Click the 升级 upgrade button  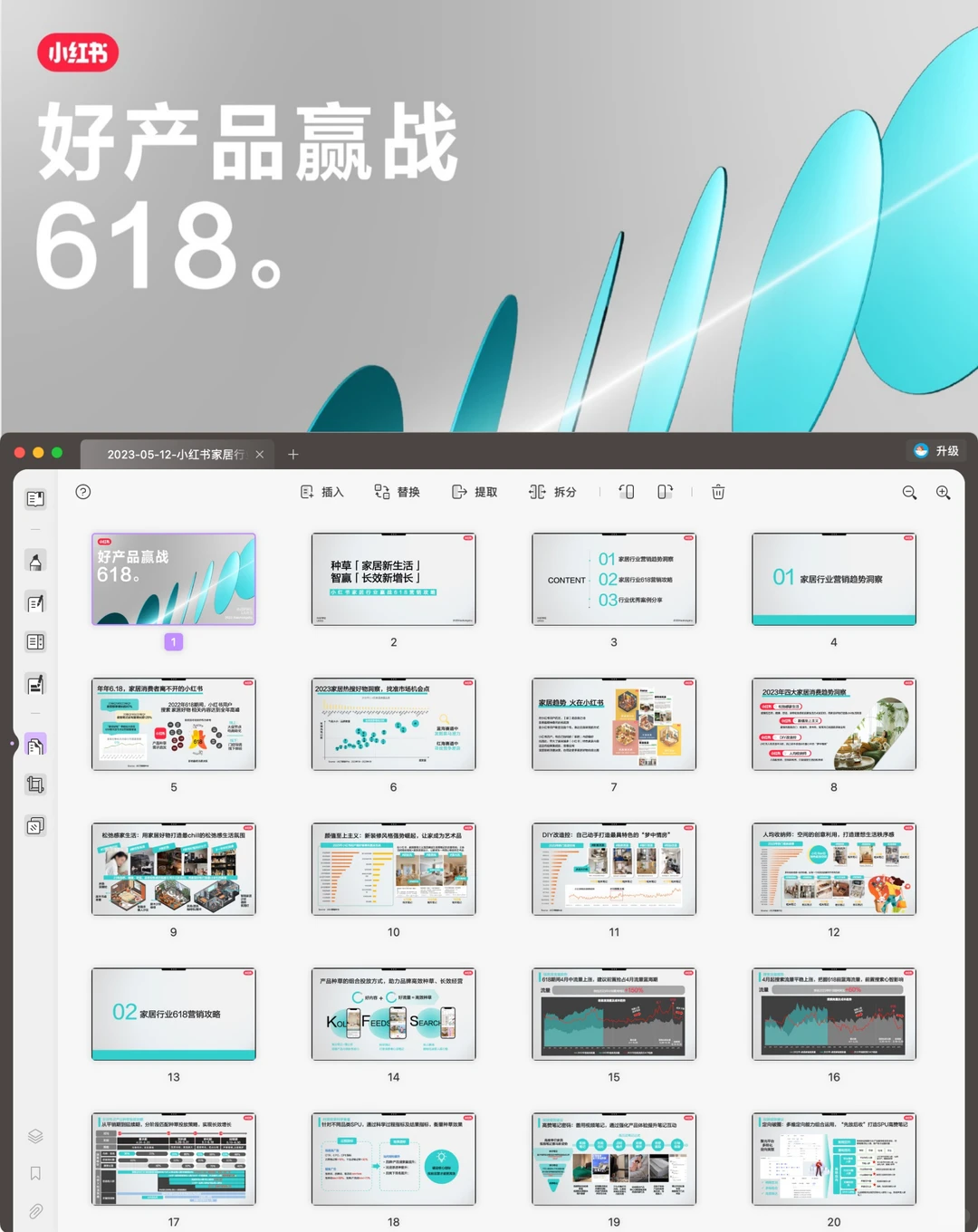tap(936, 451)
